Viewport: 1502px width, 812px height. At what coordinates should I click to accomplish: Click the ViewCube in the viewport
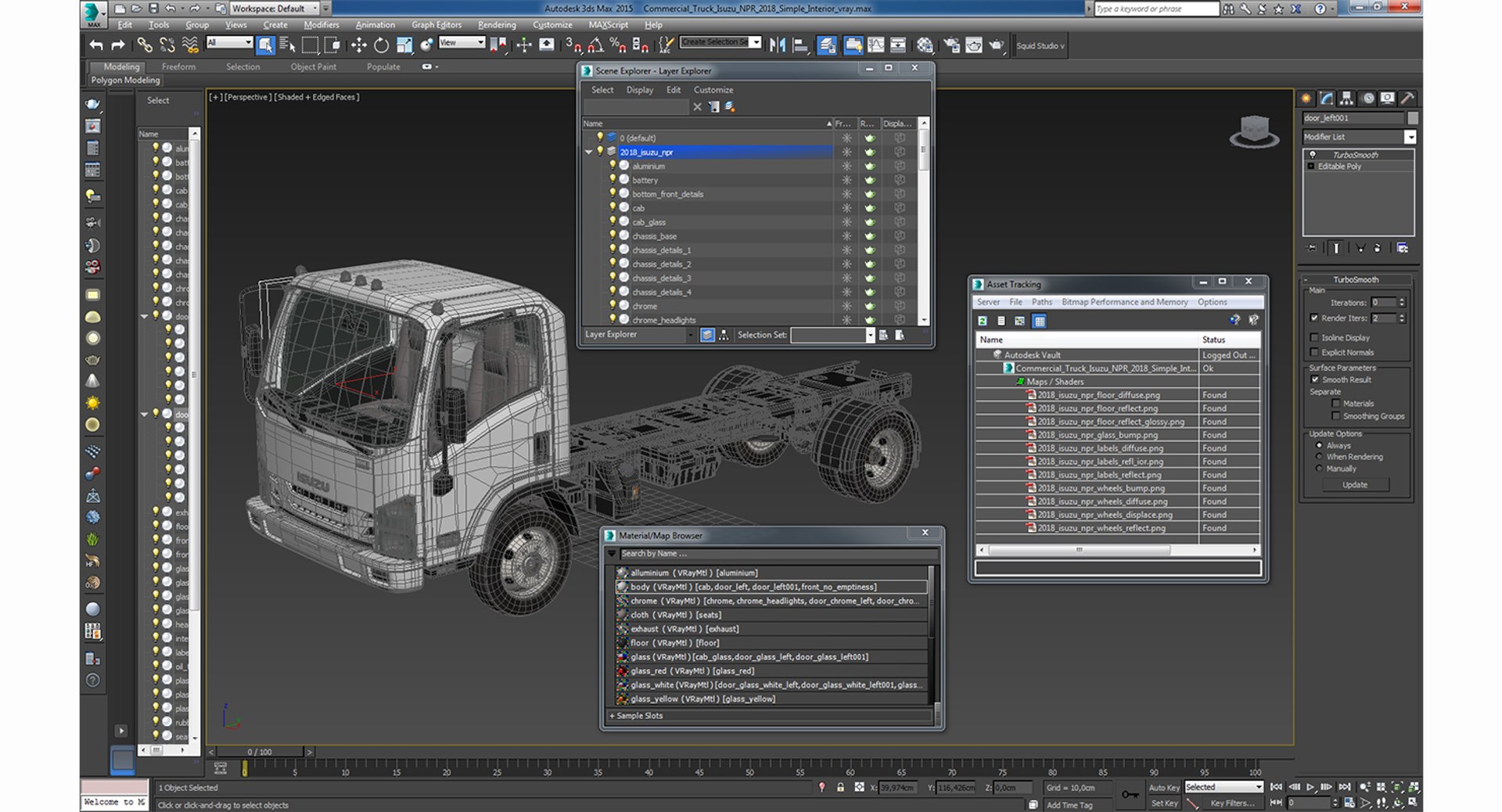1254,131
